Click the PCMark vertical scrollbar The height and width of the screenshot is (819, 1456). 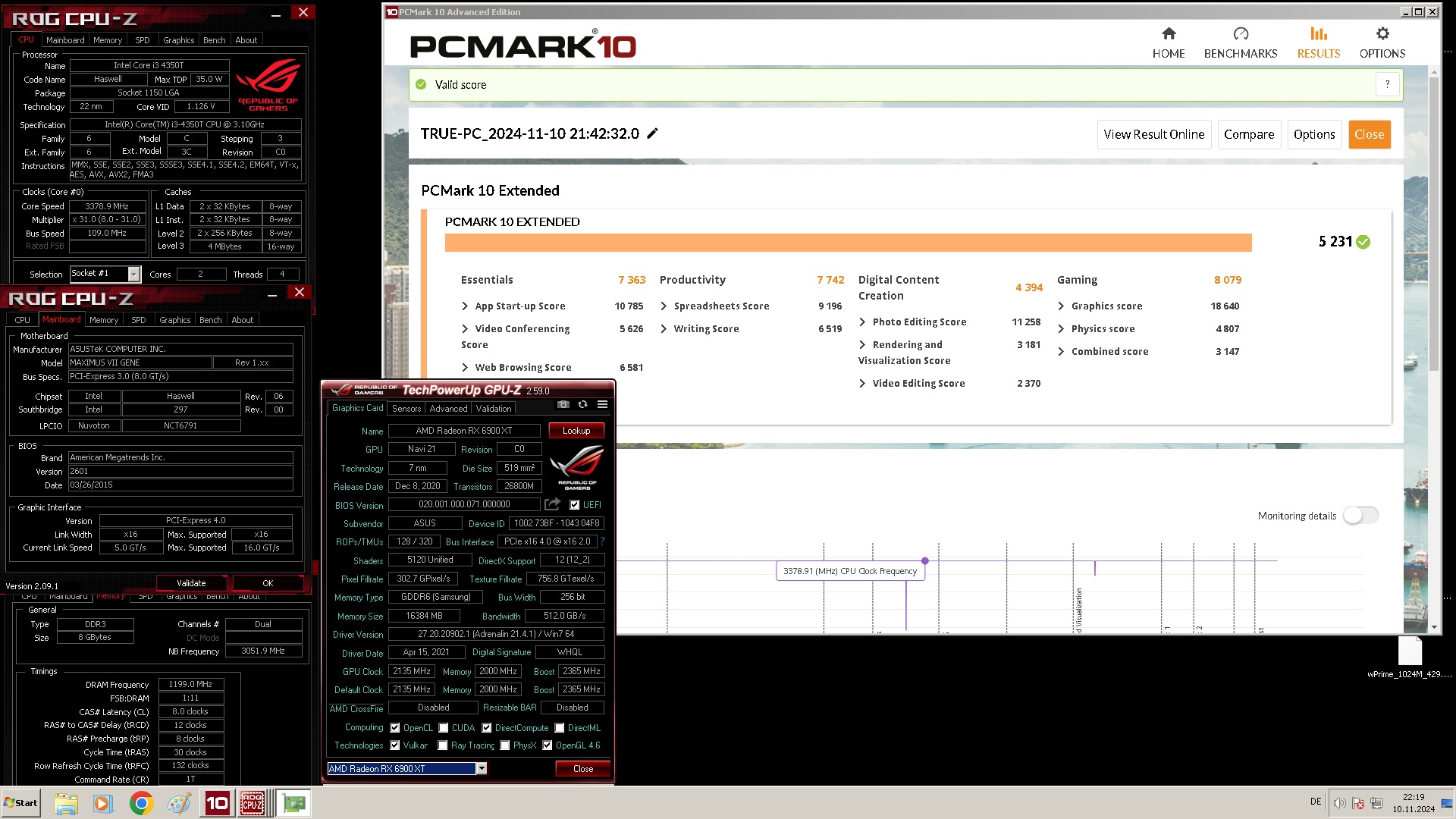pos(1433,226)
